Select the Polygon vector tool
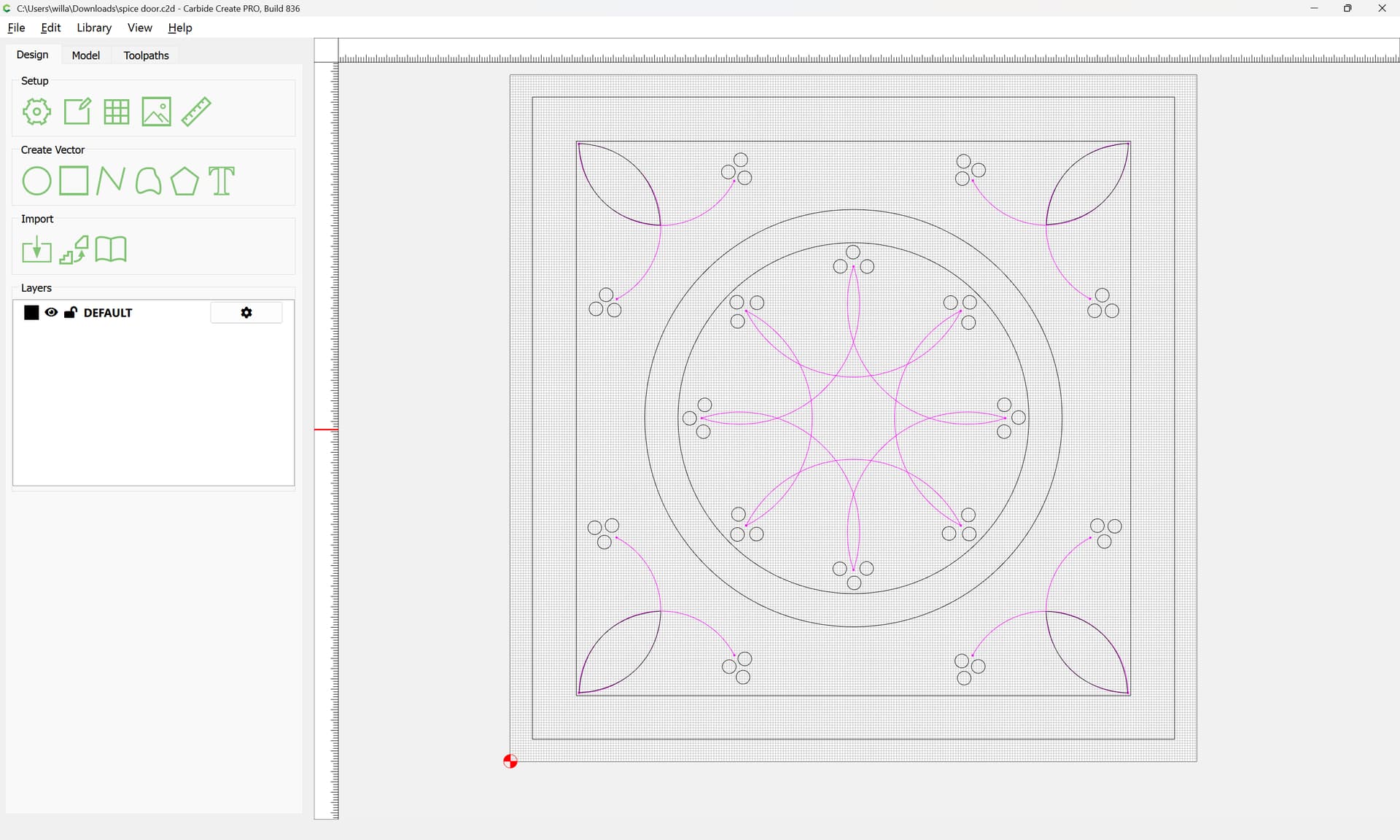This screenshot has height=840, width=1400. [184, 181]
